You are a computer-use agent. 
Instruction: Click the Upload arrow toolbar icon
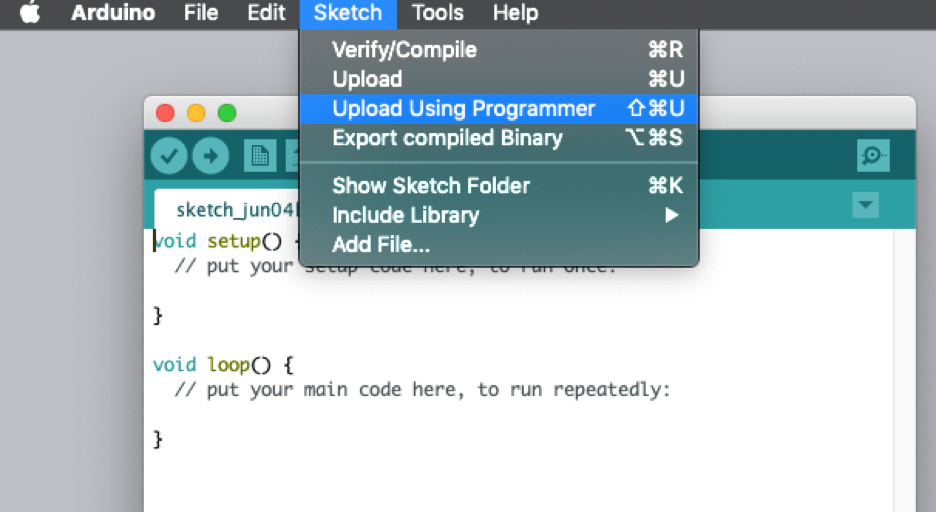coord(210,156)
